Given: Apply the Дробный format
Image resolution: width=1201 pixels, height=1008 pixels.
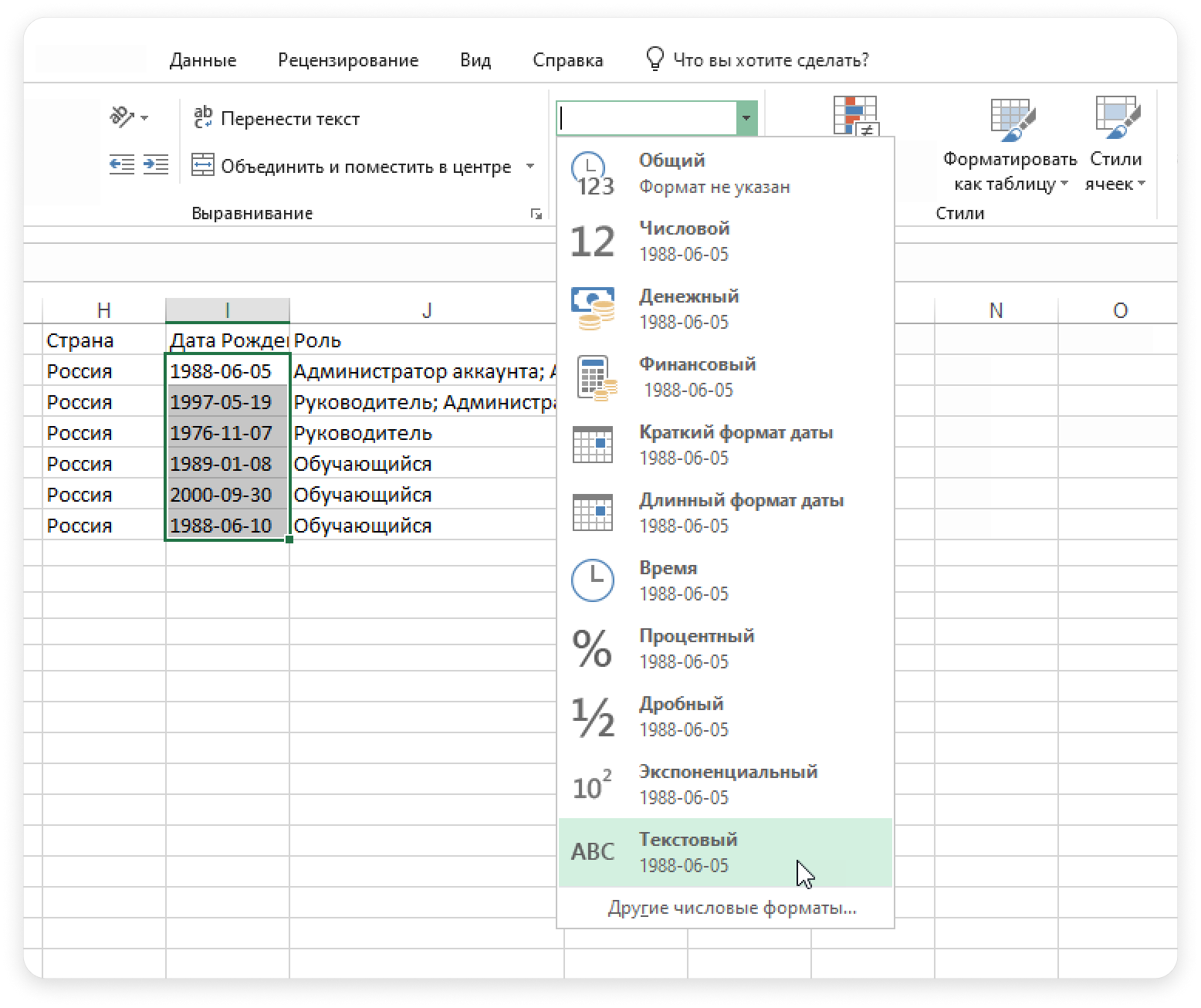Looking at the screenshot, I should pos(725,717).
